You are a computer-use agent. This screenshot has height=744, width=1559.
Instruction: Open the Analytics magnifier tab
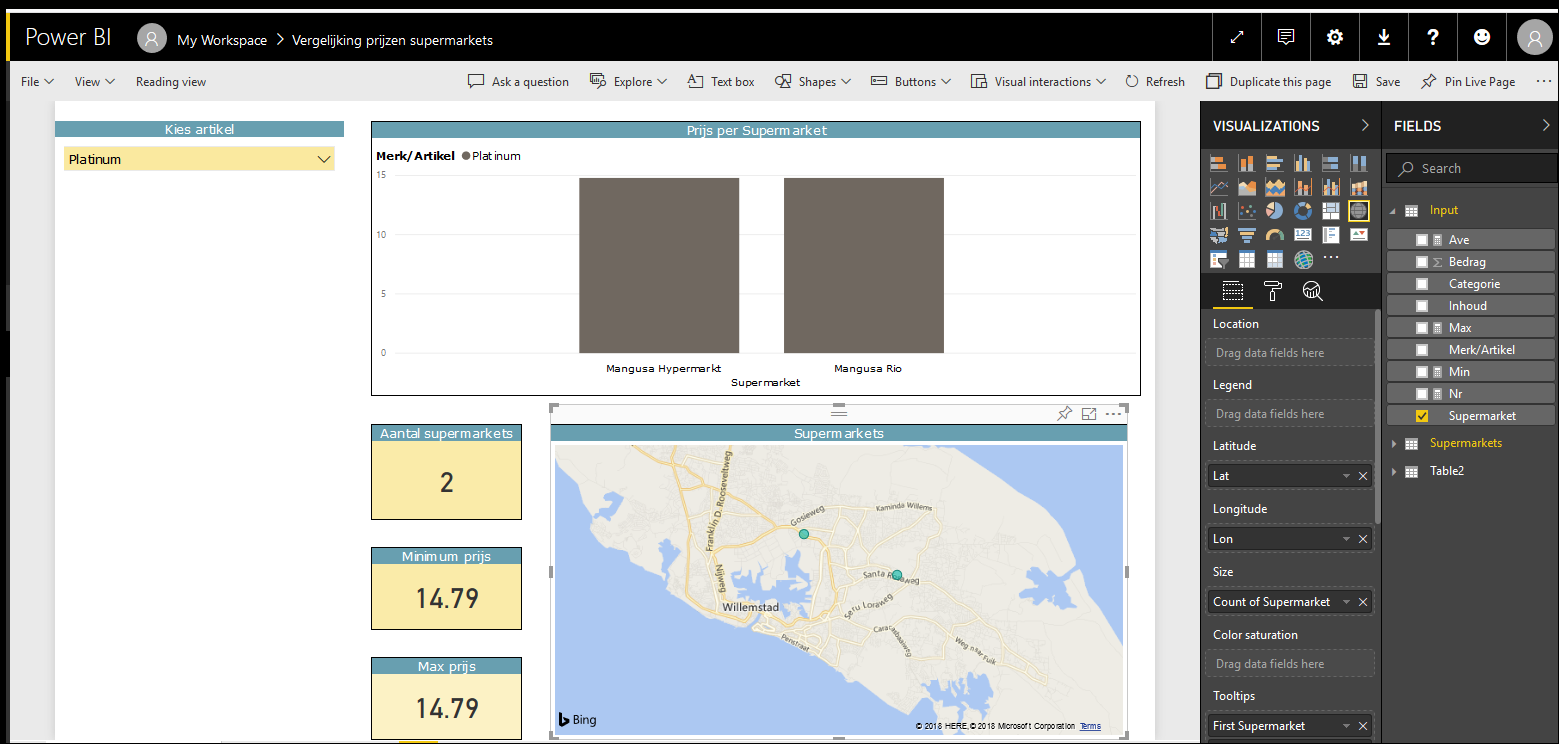tap(1312, 291)
